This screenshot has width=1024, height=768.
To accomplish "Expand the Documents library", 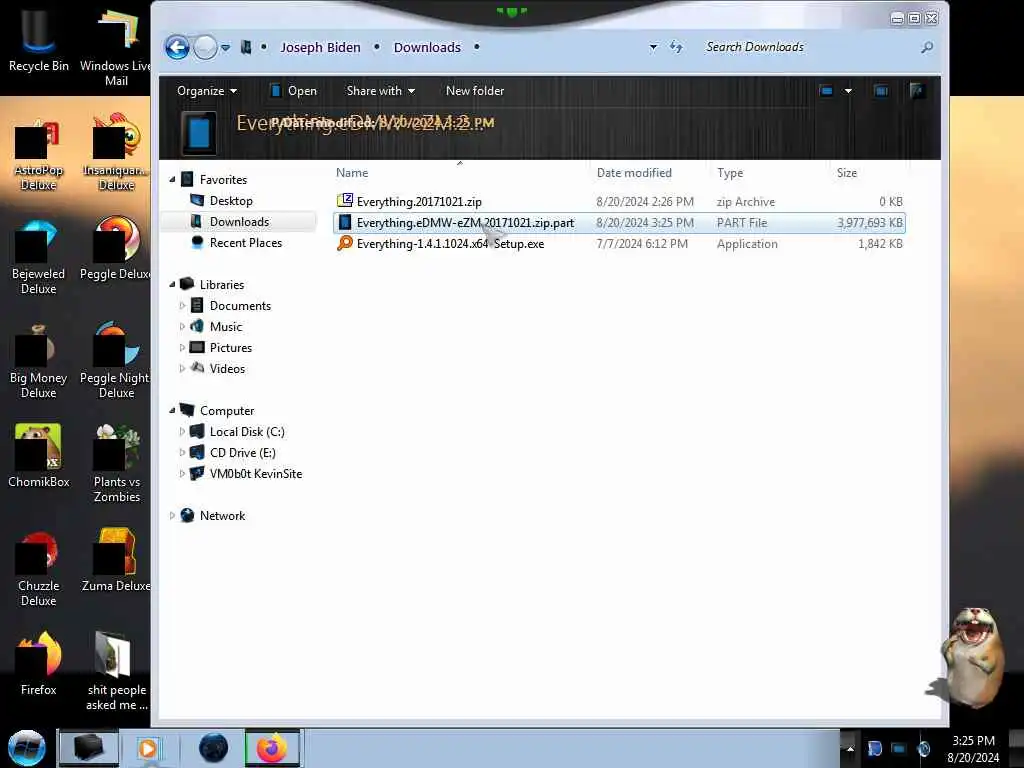I will click(x=182, y=305).
